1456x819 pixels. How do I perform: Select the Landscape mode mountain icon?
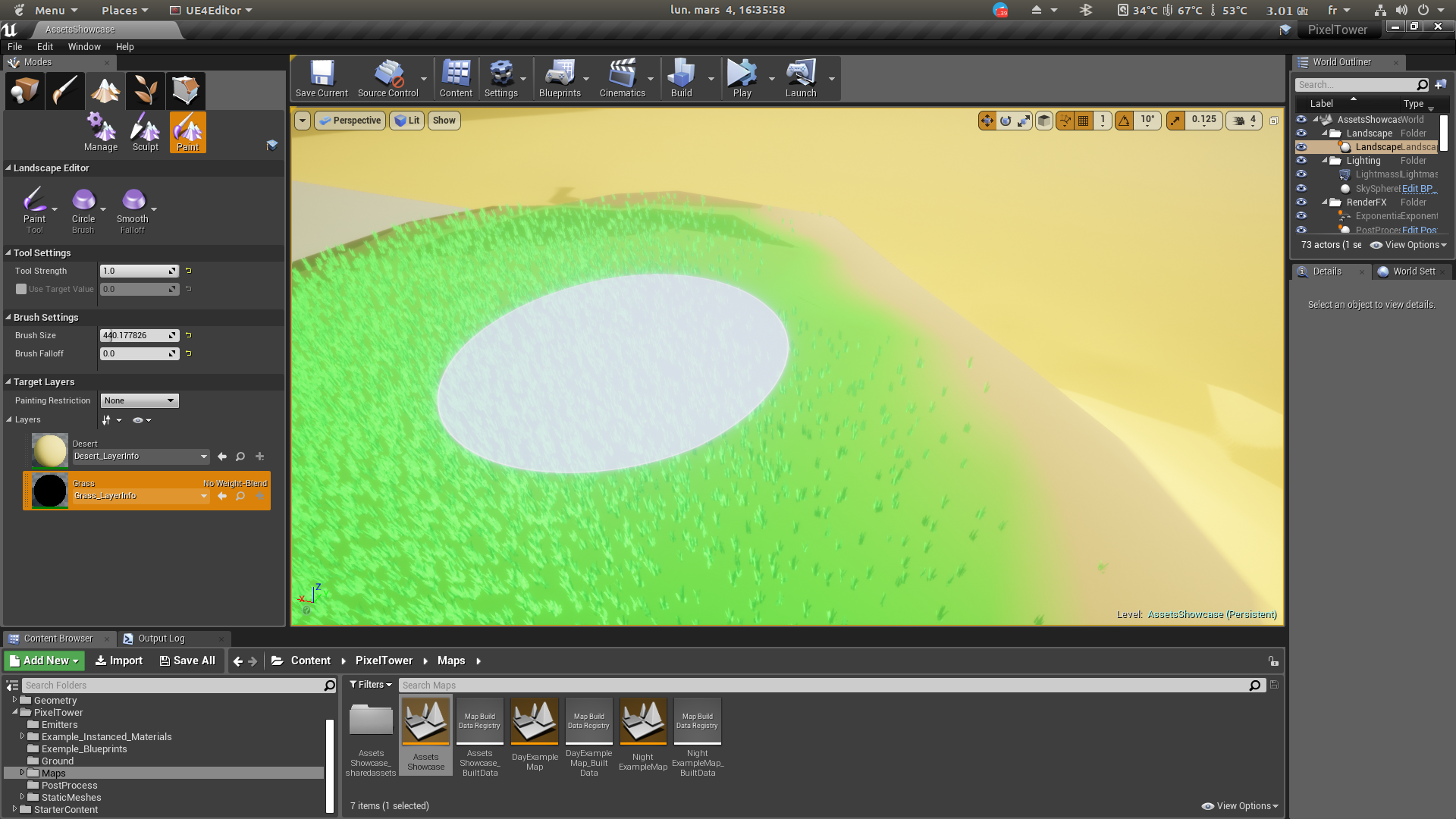[x=105, y=91]
